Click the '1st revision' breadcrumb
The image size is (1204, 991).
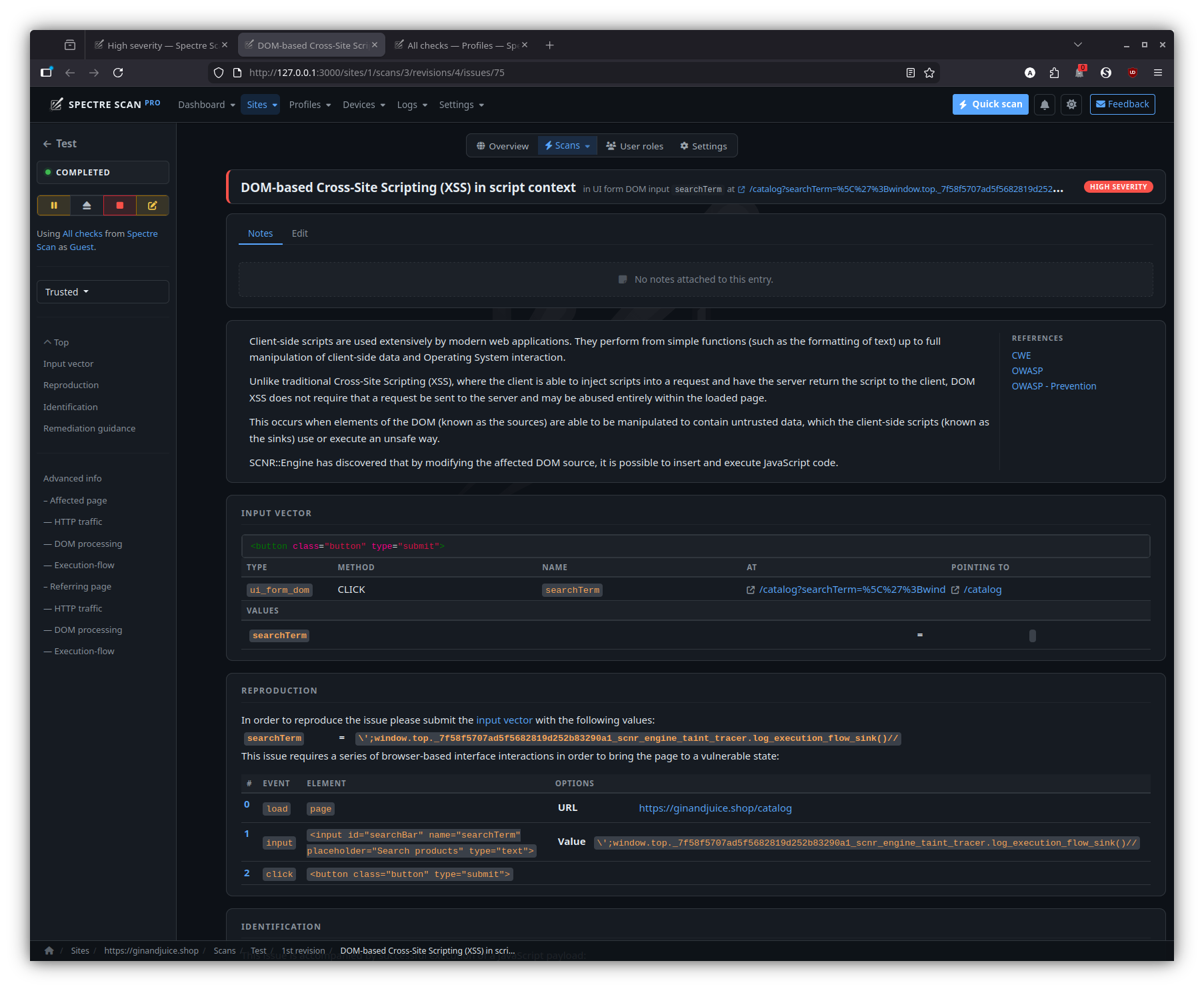point(303,951)
